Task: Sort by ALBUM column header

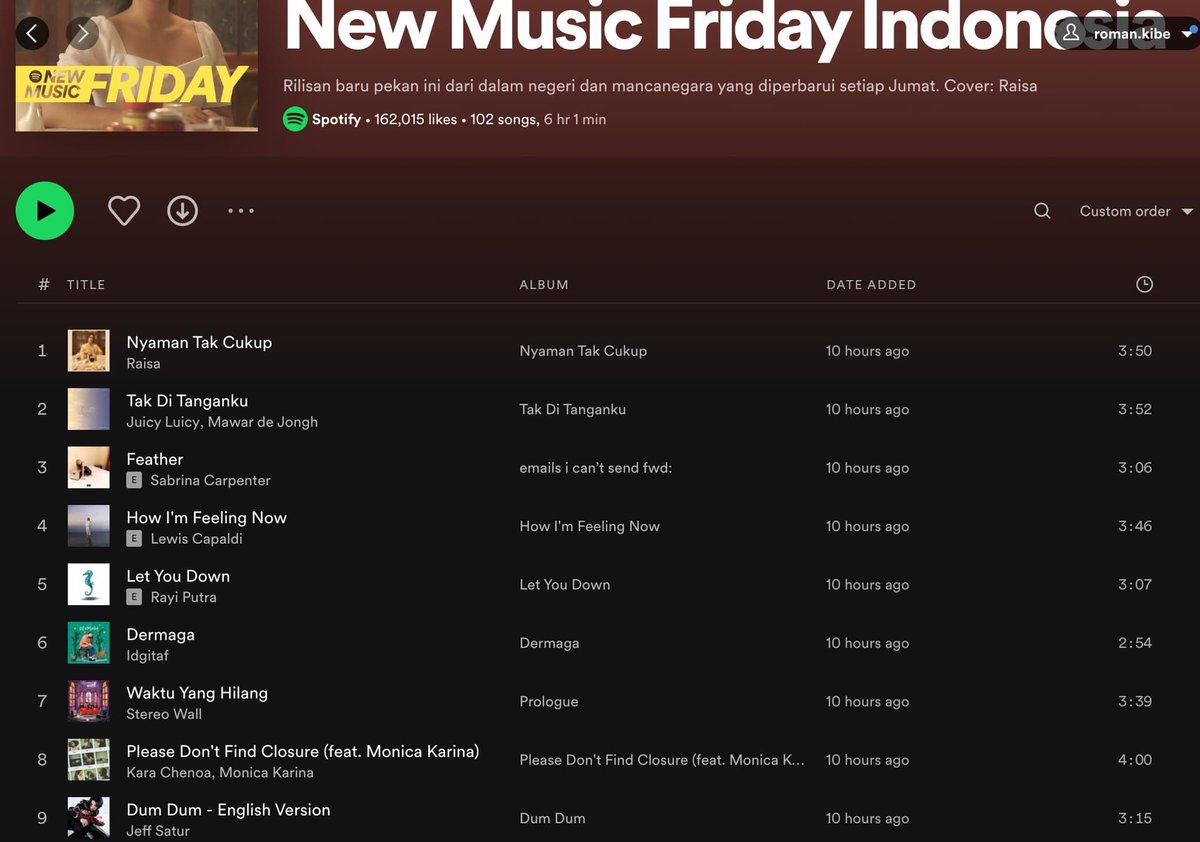Action: click(x=544, y=285)
